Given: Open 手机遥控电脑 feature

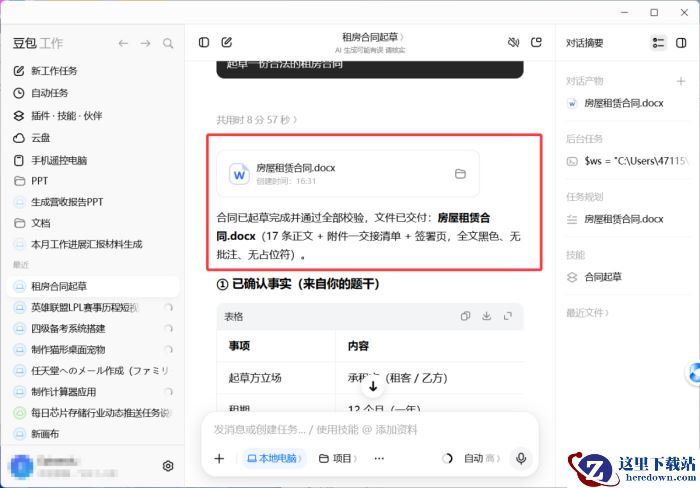Looking at the screenshot, I should (50, 160).
